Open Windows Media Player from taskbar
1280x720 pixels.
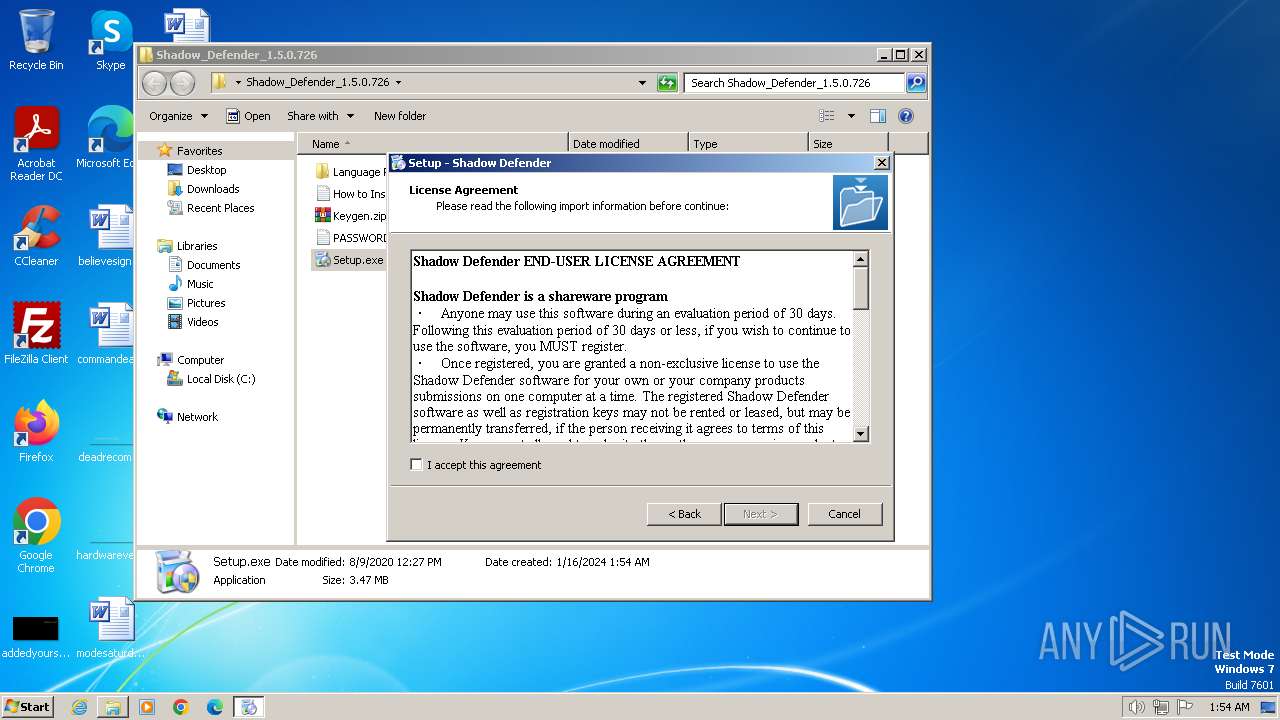(x=147, y=707)
